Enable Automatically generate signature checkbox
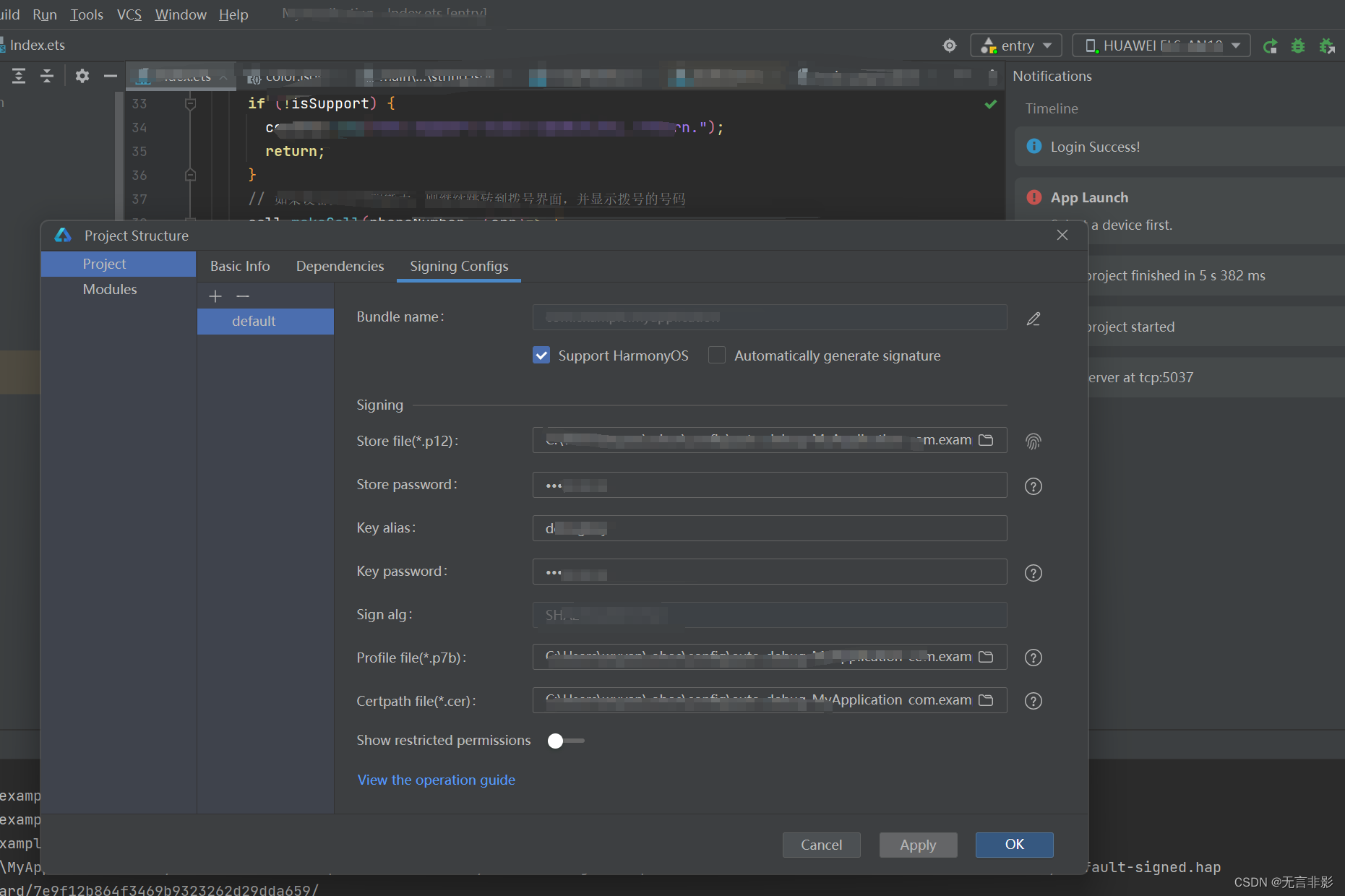This screenshot has height=896, width=1345. pyautogui.click(x=717, y=355)
